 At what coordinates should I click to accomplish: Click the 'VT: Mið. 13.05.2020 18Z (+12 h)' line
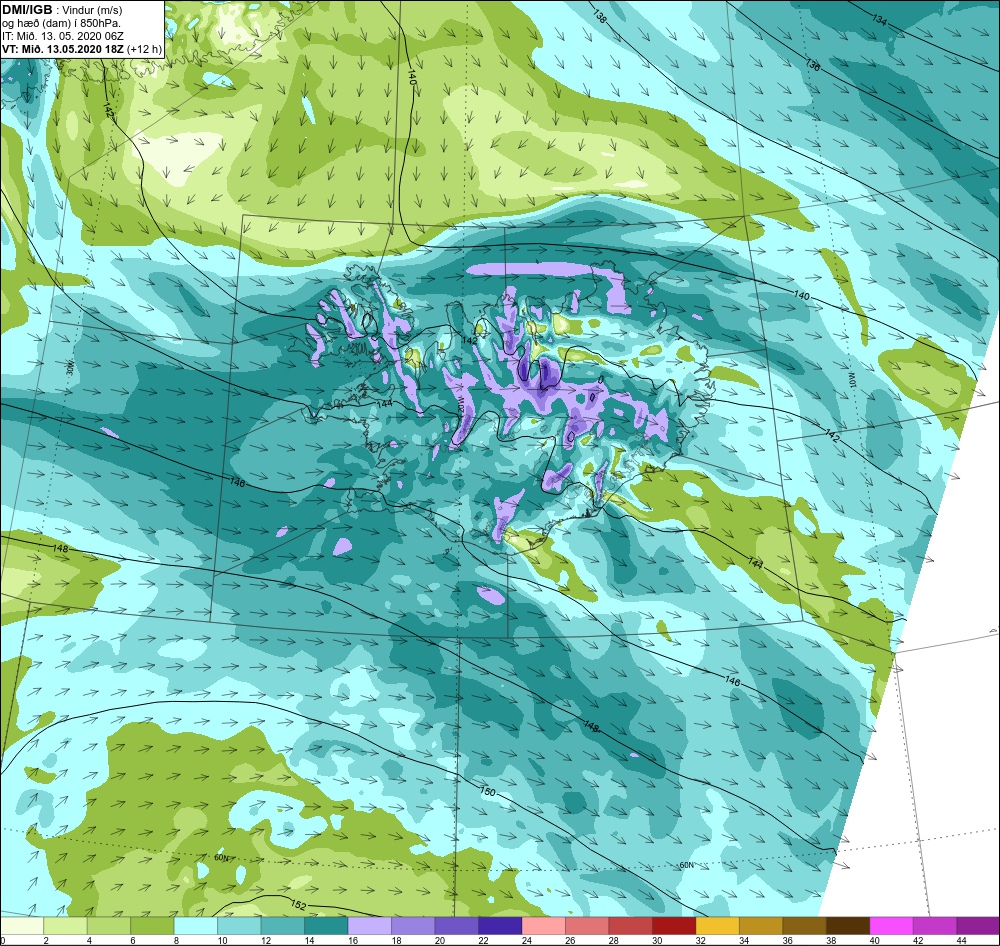(82, 49)
